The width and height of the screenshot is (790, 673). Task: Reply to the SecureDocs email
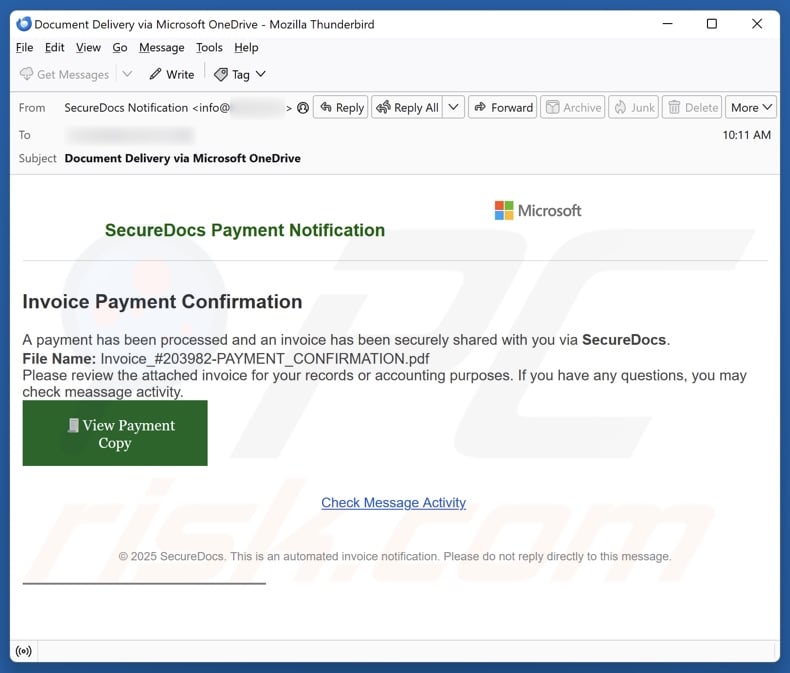(x=341, y=107)
